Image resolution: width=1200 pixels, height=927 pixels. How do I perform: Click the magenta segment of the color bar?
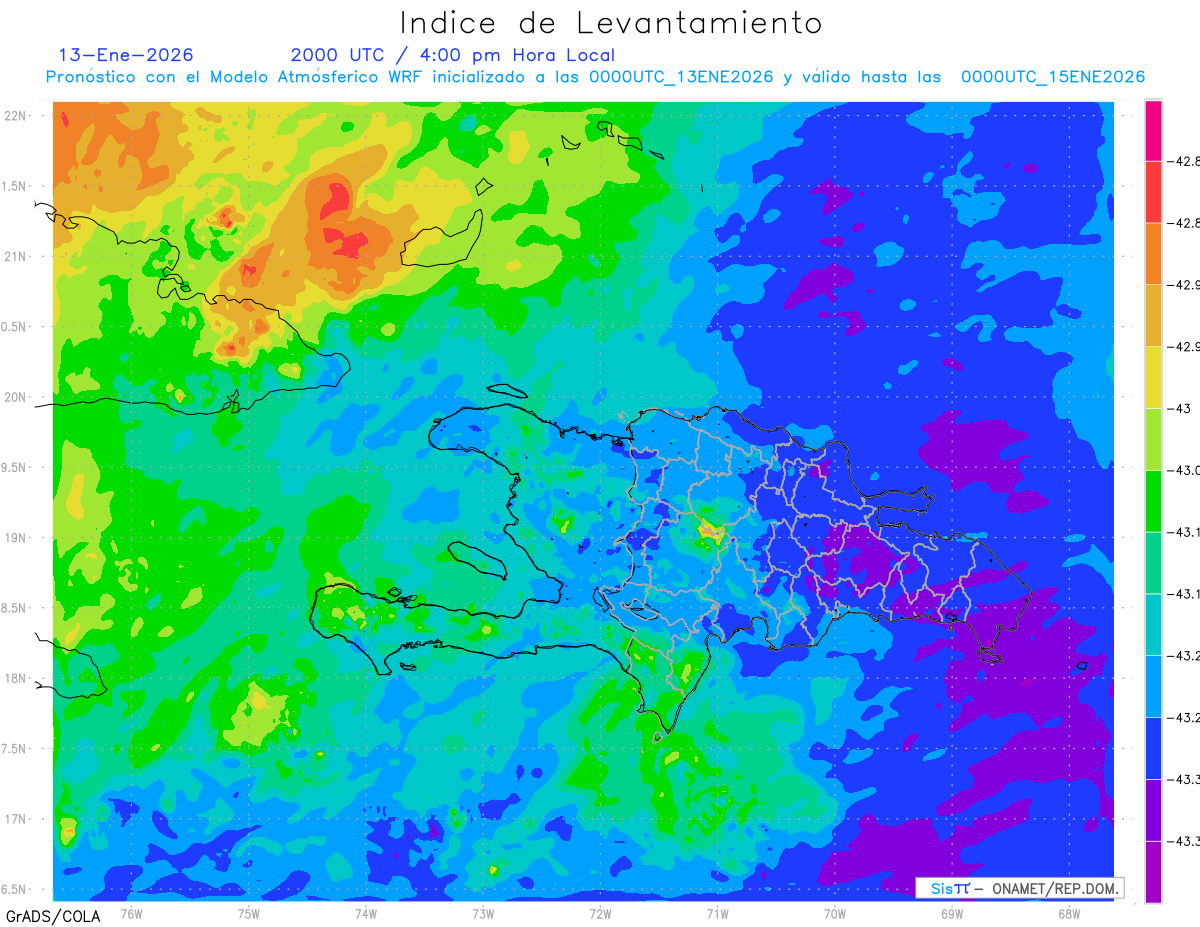pyautogui.click(x=1153, y=130)
